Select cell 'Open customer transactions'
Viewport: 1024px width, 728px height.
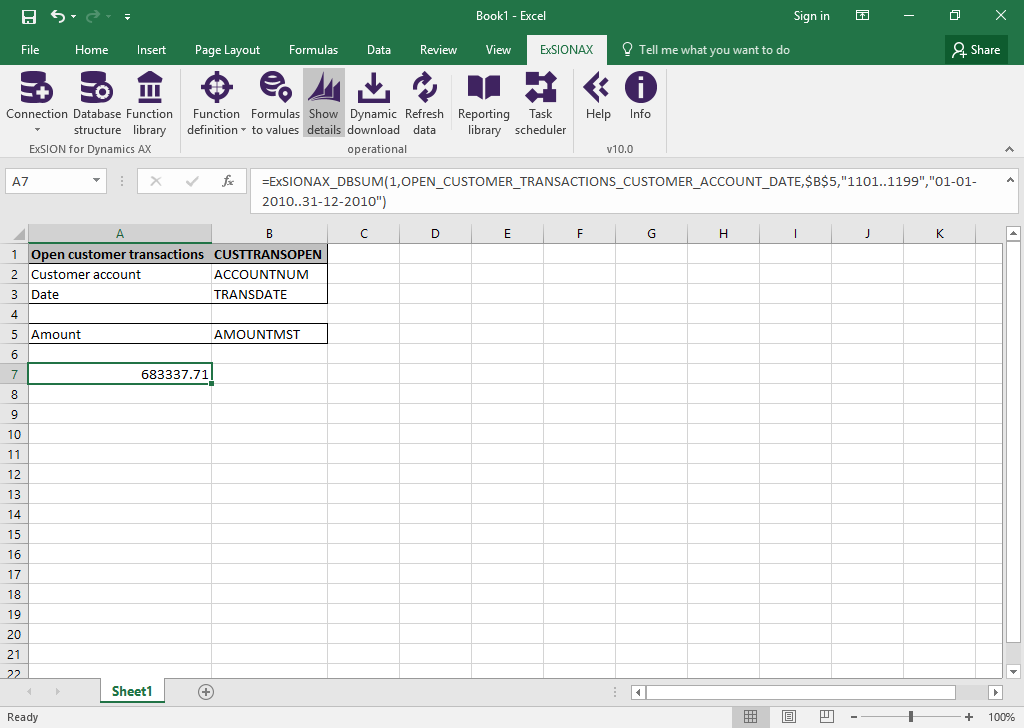[120, 254]
